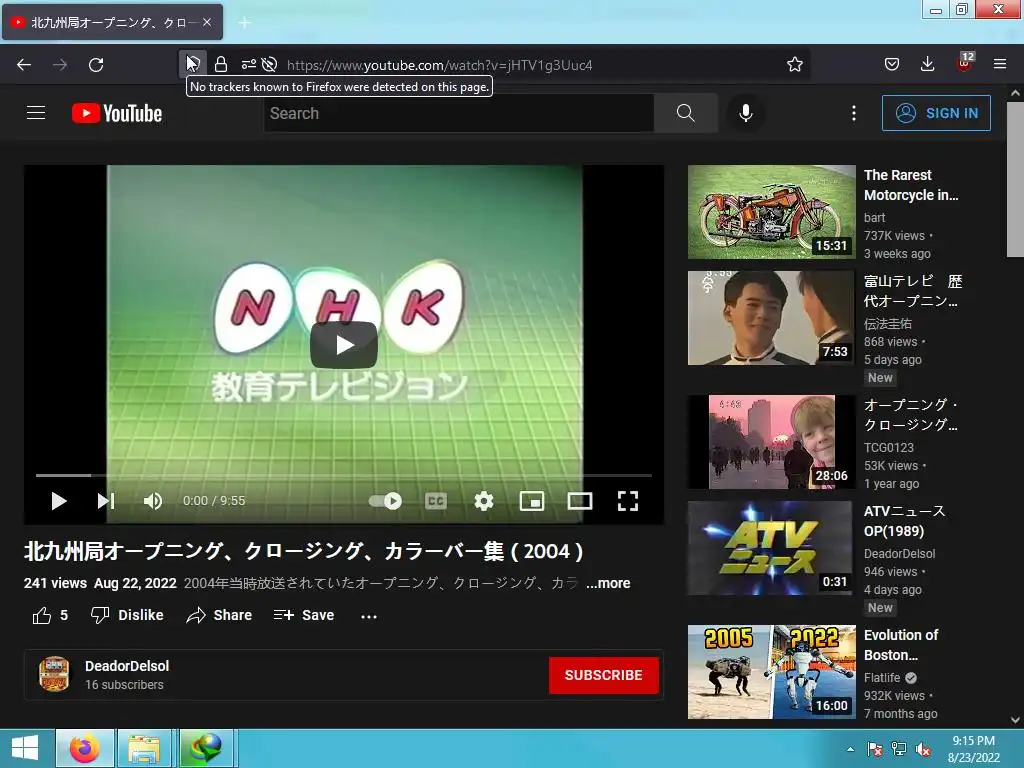1024x768 pixels.
Task: Click the video title 北九州局オープニング heading
Action: tap(303, 551)
